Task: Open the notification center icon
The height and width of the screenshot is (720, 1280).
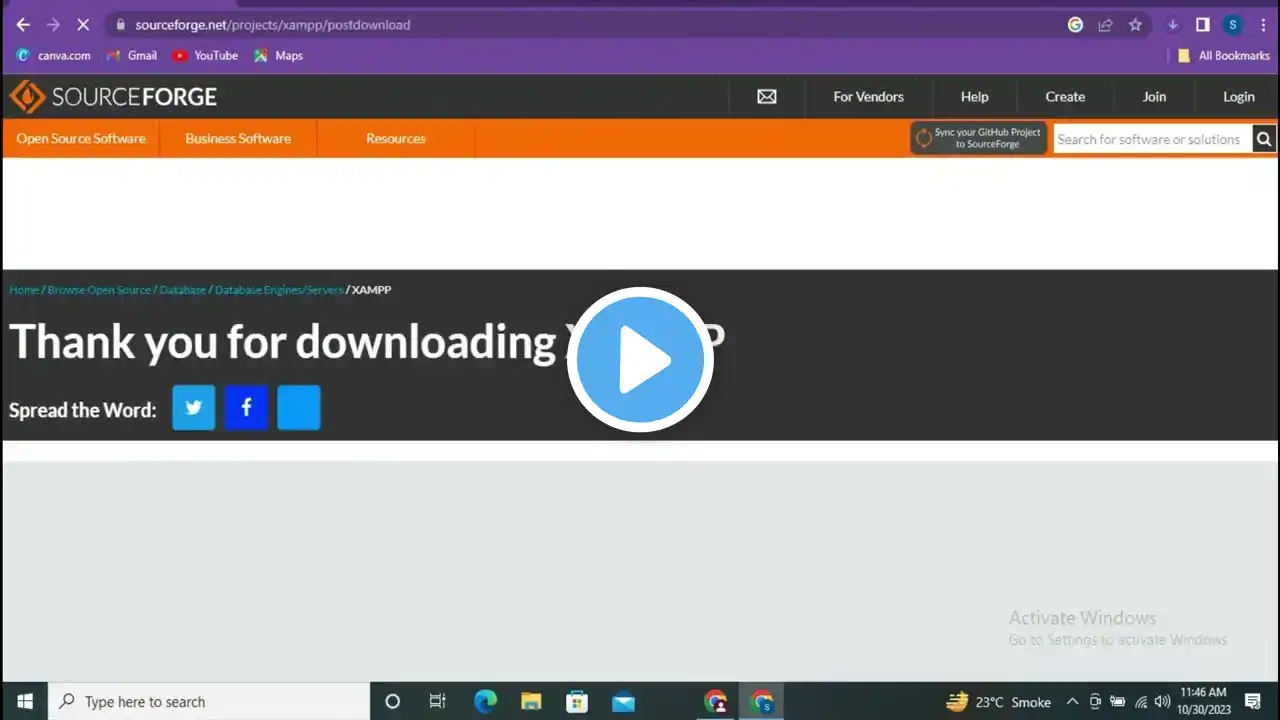Action: click(1253, 701)
